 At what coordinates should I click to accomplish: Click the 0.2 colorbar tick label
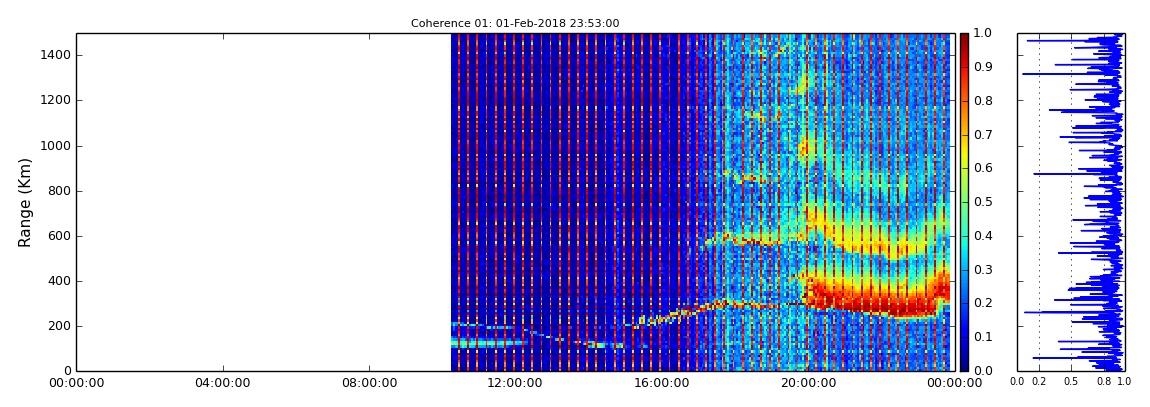click(981, 304)
